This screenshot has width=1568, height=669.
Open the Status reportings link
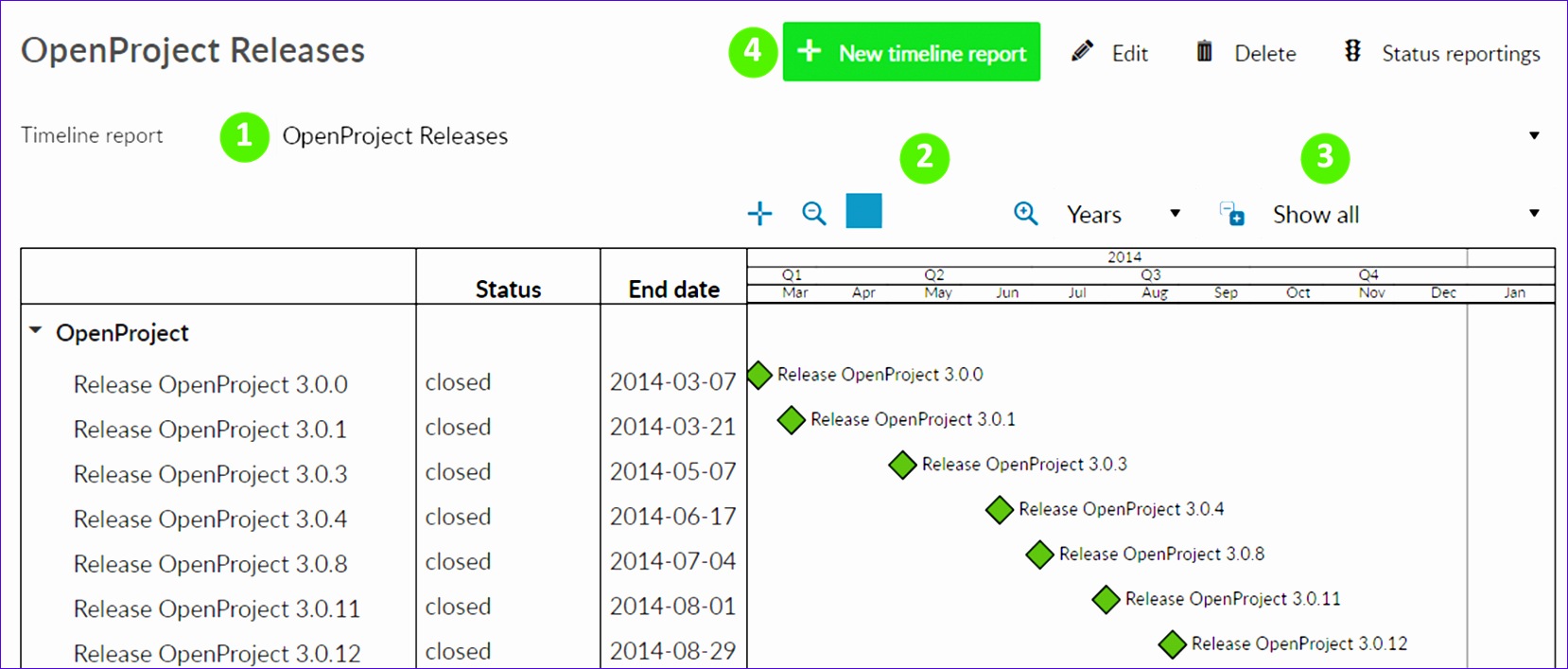click(1460, 54)
